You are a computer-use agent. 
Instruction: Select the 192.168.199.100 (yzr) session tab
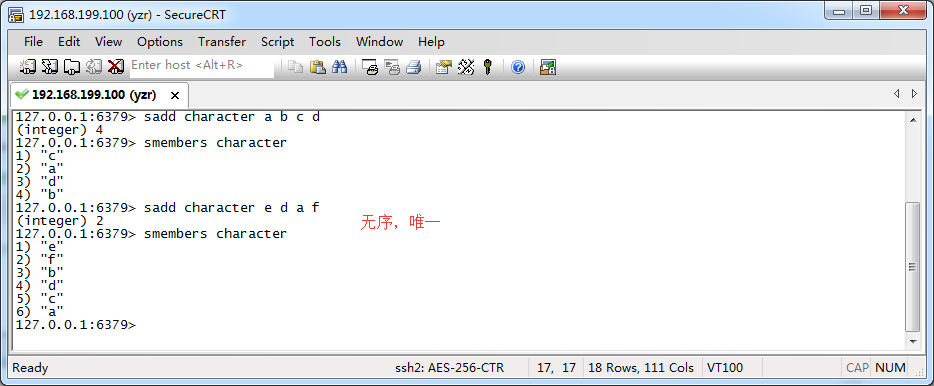pos(99,95)
